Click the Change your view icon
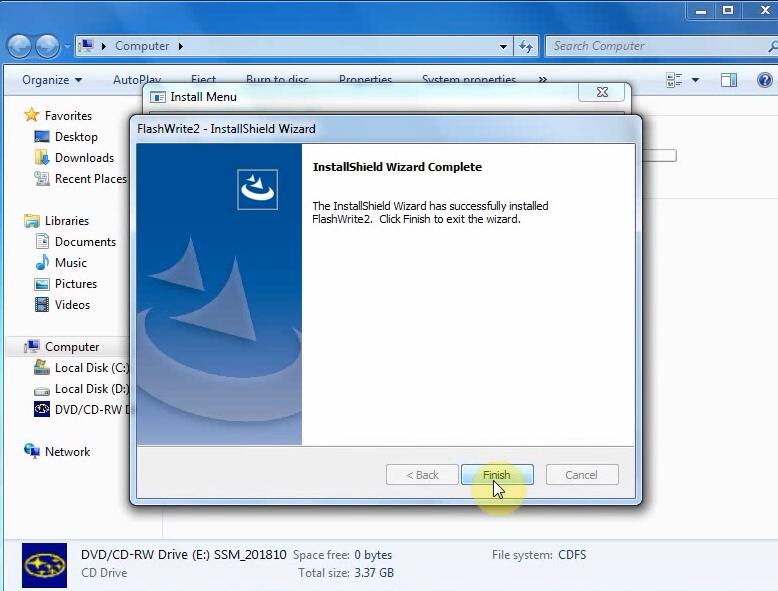 (x=674, y=80)
